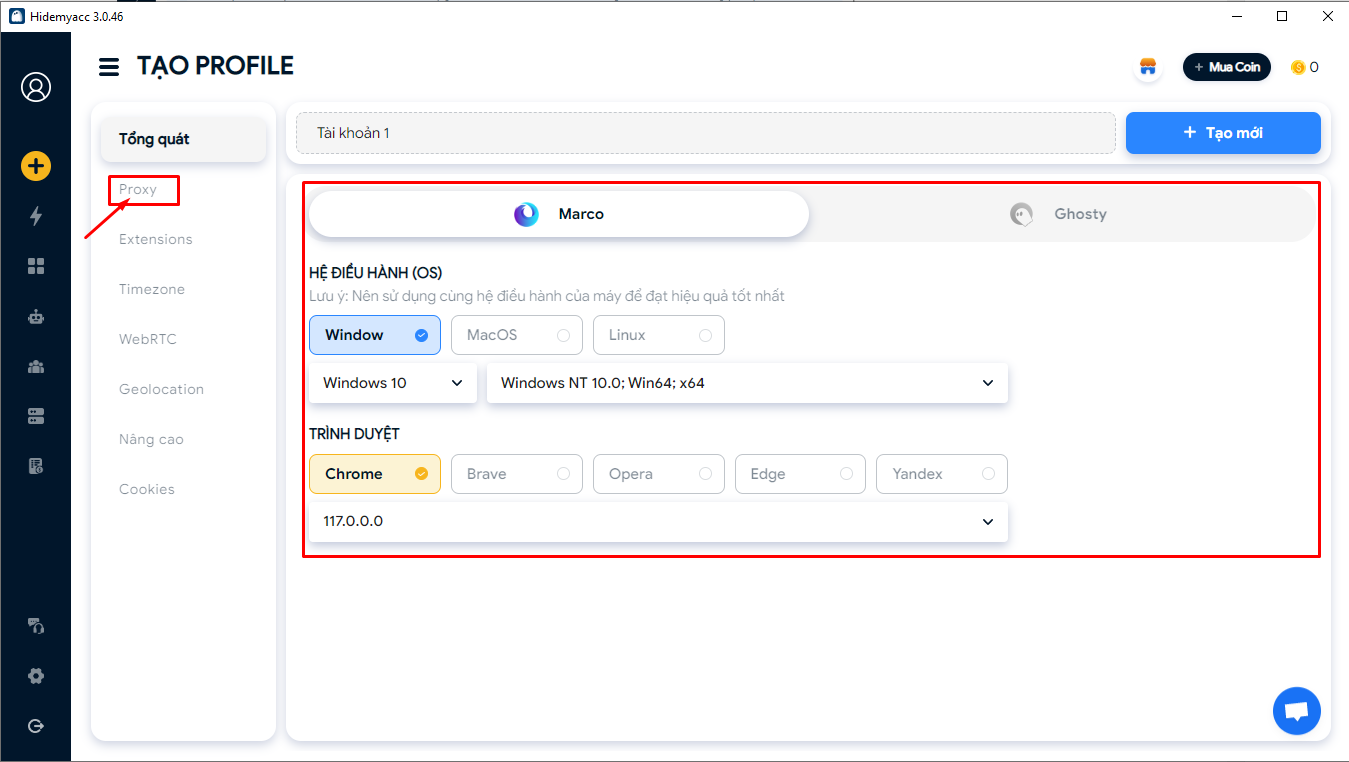1349x762 pixels.
Task: Open the settings gear icon in sidebar
Action: point(36,676)
